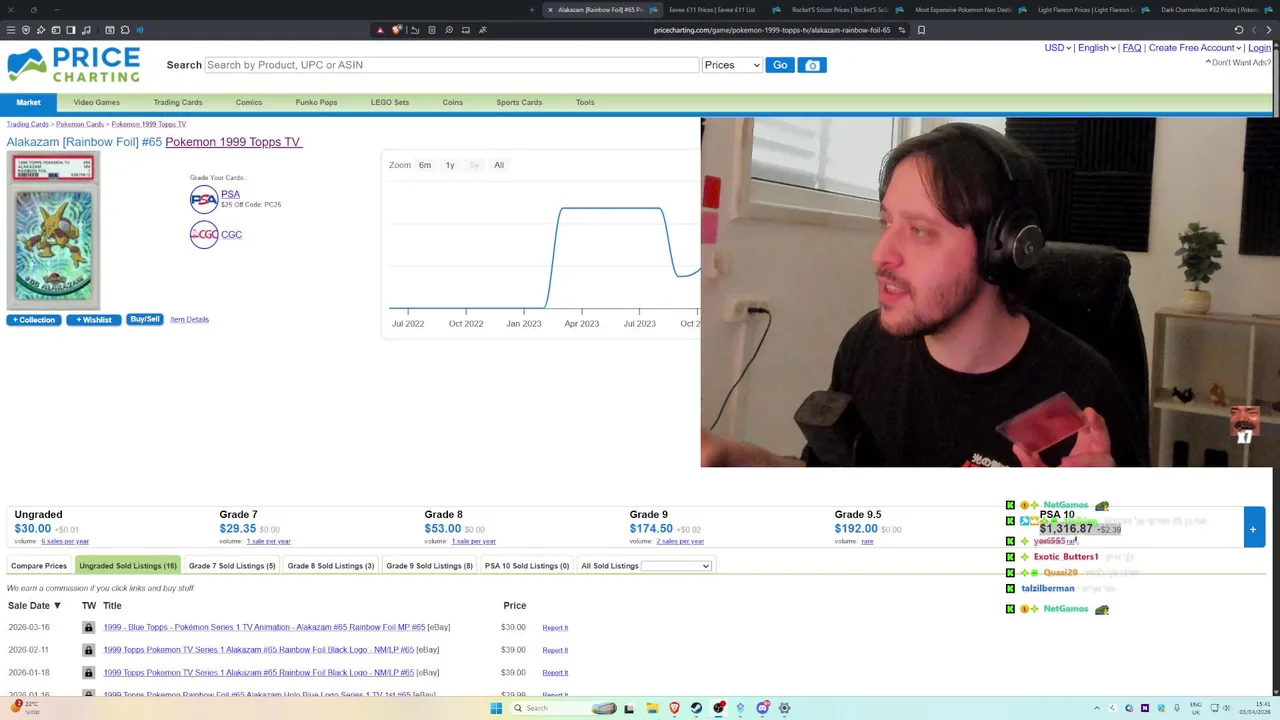This screenshot has width=1280, height=720.
Task: Click the address bar site settings icon
Action: 901,30
